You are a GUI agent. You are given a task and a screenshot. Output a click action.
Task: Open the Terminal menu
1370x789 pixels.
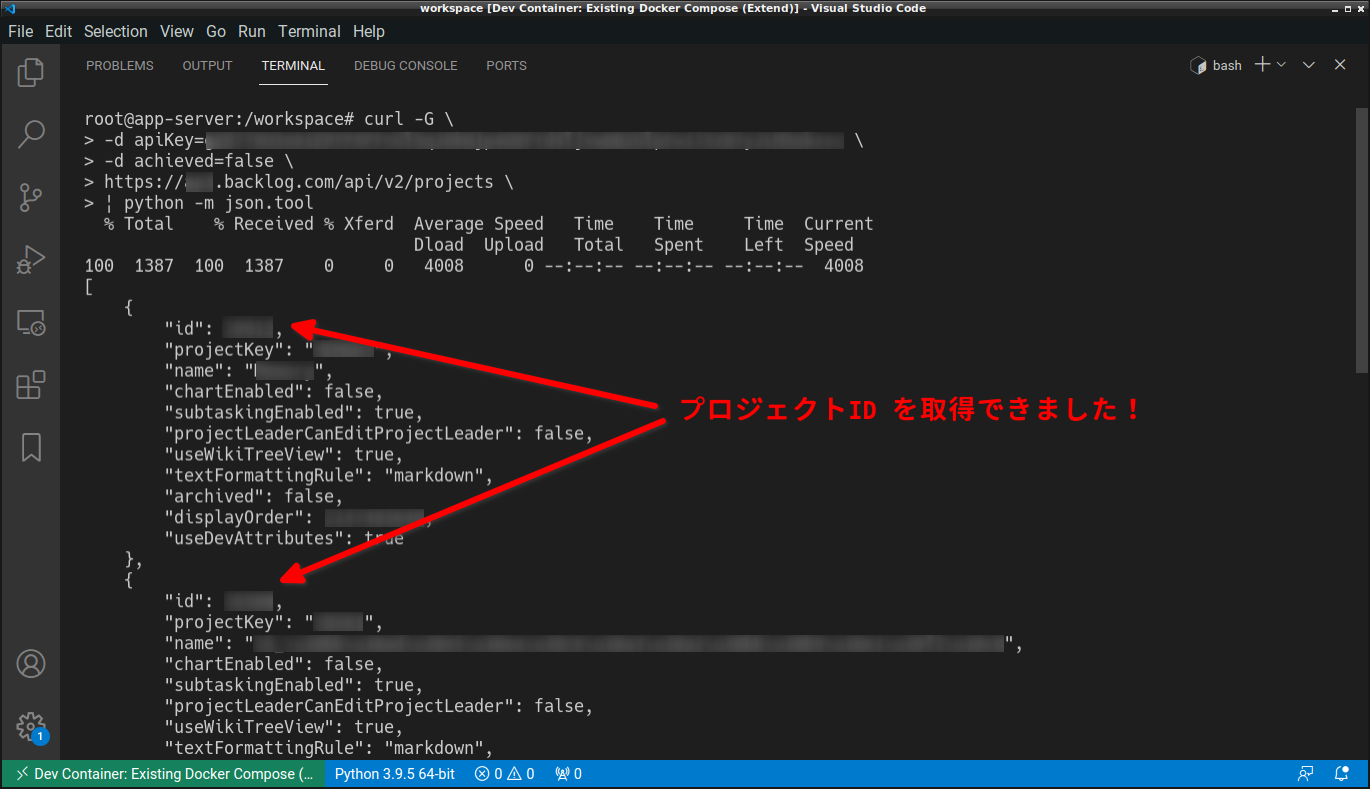click(x=309, y=31)
